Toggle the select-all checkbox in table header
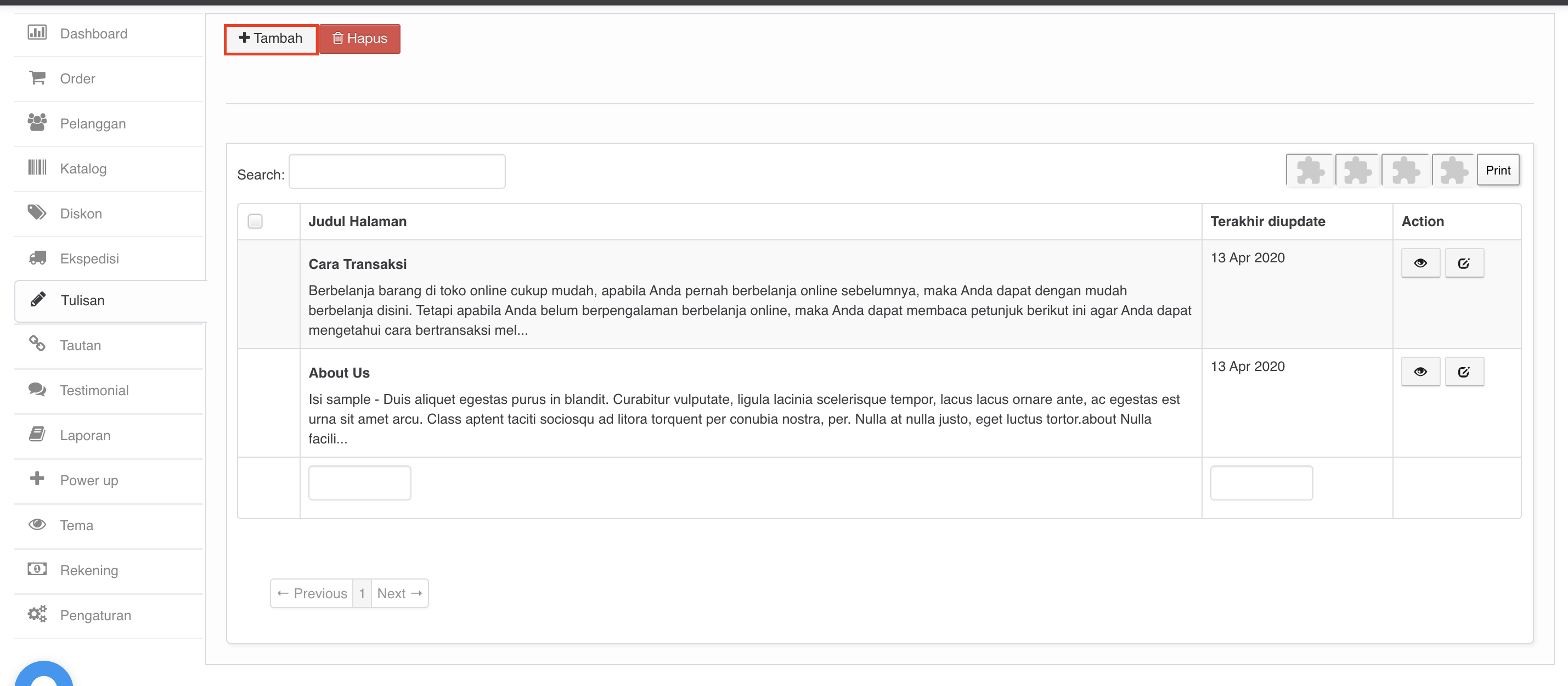1568x686 pixels. pyautogui.click(x=255, y=222)
